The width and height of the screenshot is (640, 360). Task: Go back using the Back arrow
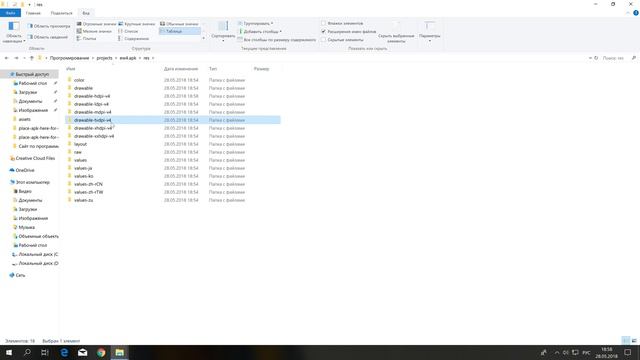pyautogui.click(x=7, y=58)
